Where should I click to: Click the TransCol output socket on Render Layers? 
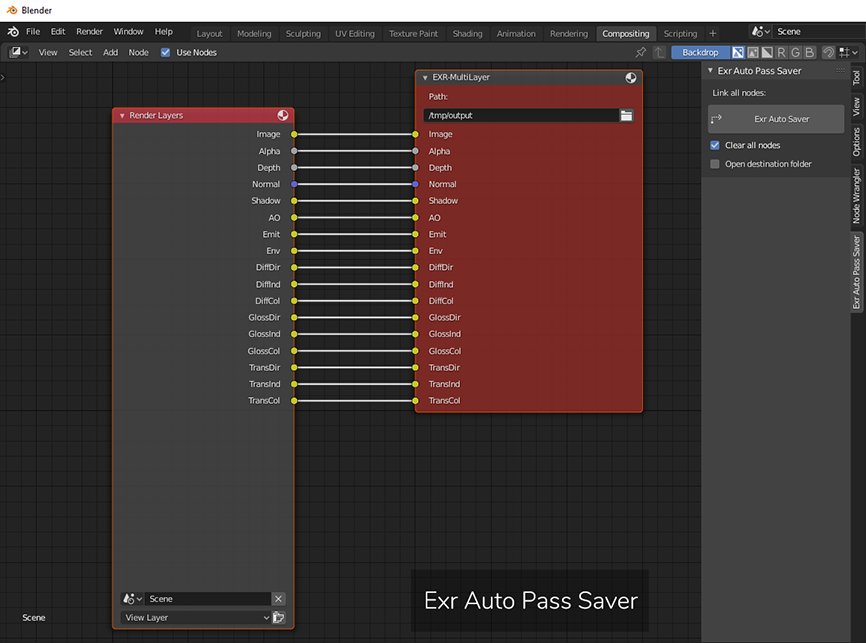pyautogui.click(x=294, y=400)
